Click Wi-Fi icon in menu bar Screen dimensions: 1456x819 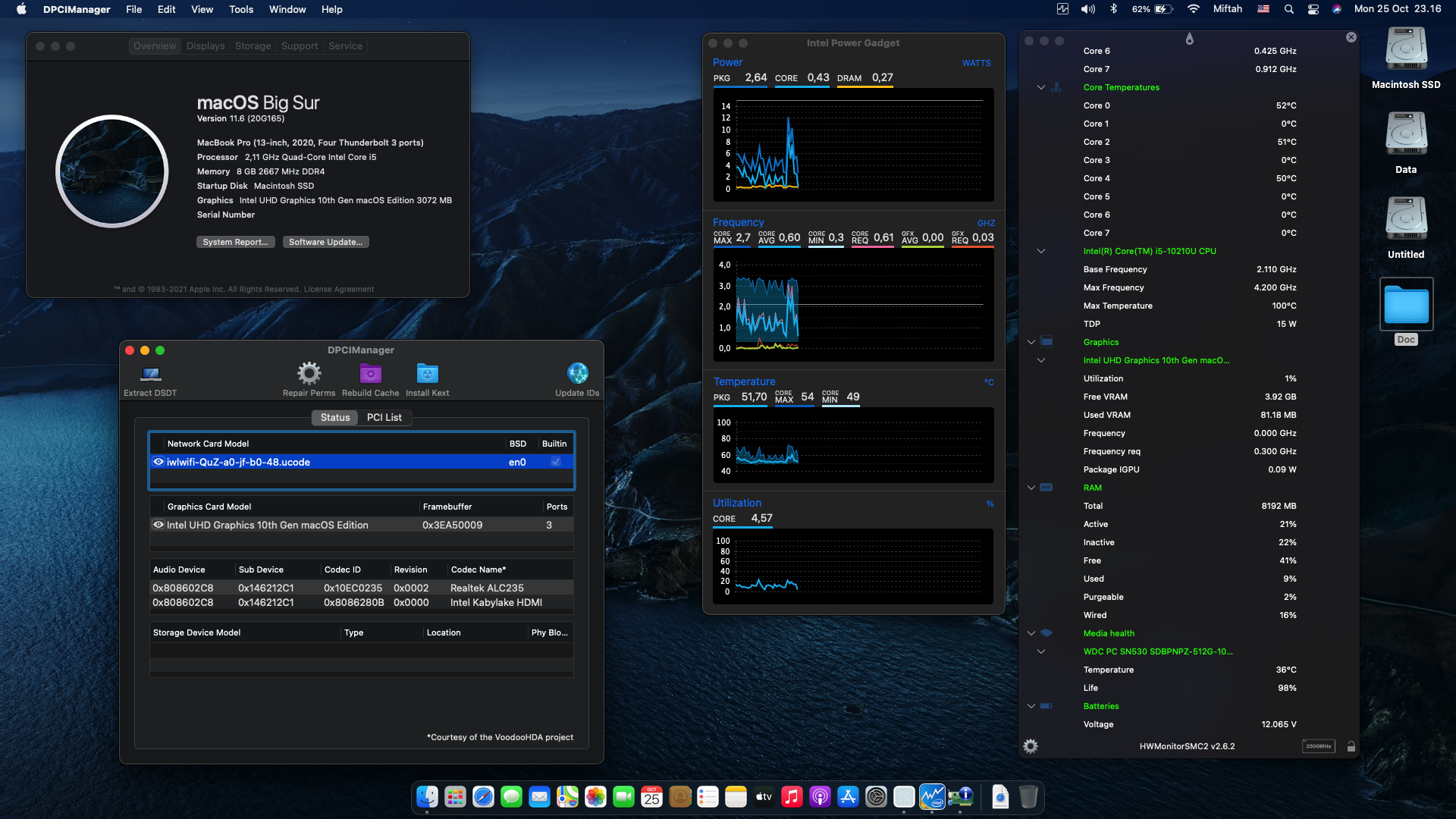1193,9
